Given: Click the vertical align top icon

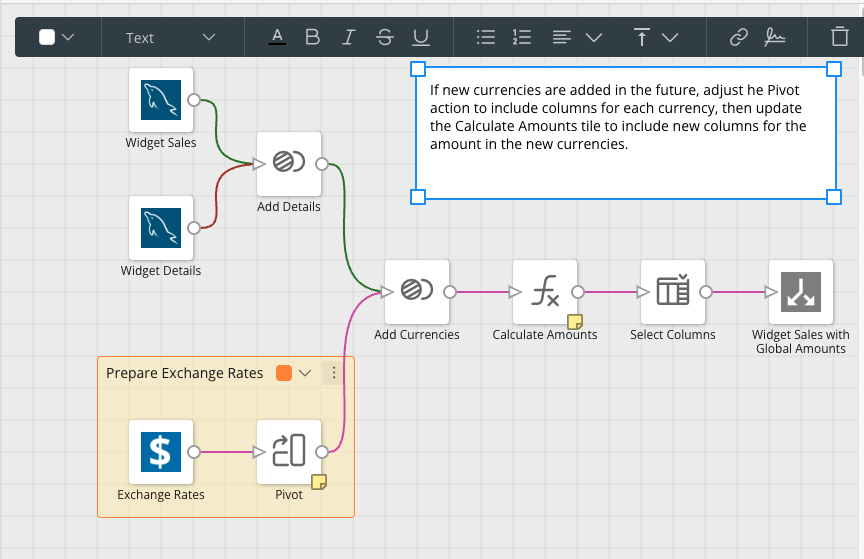Looking at the screenshot, I should (641, 37).
